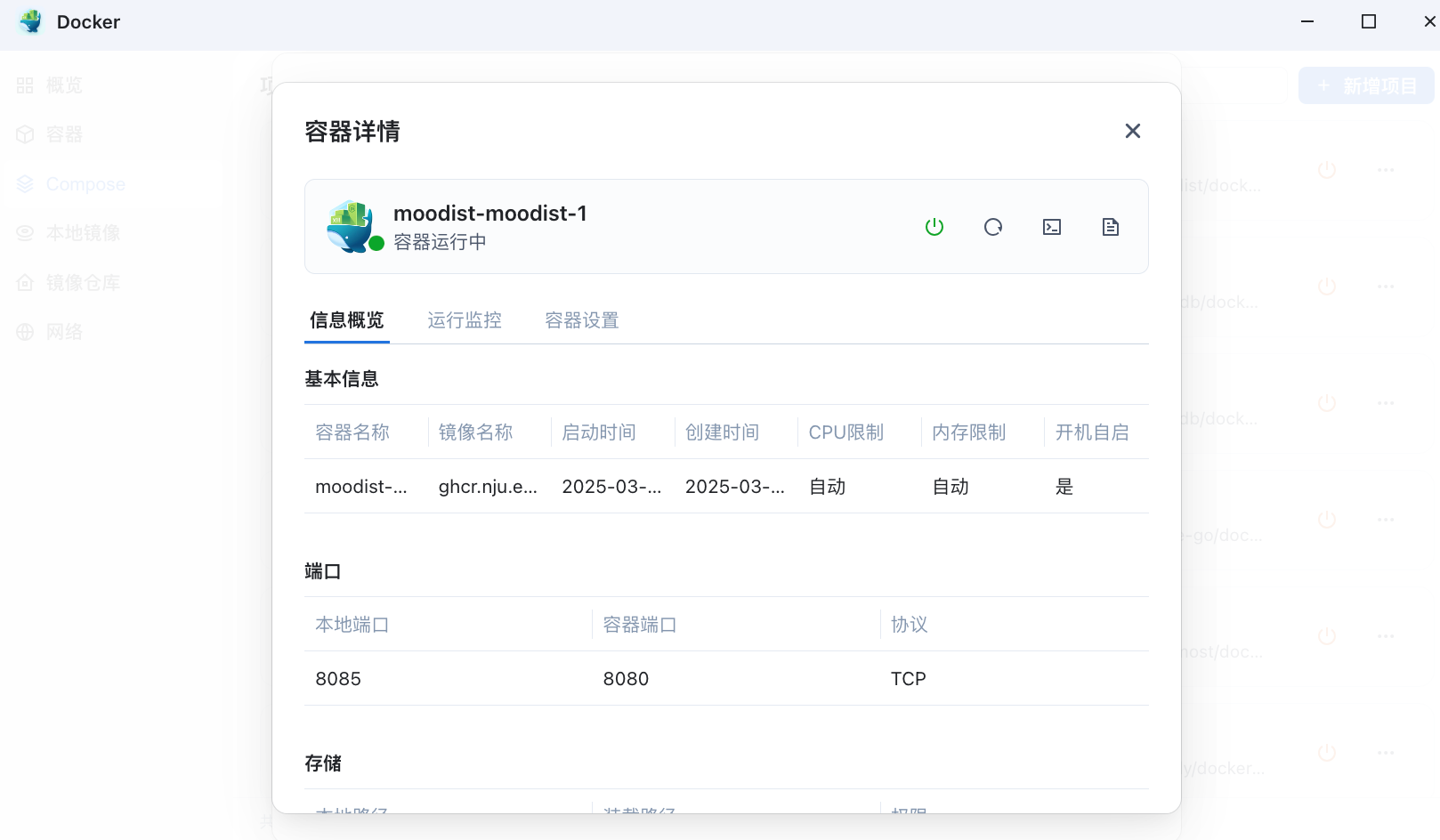Open the more menu in the y/docker... row
Viewport: 1440px width, 840px height.
[x=1386, y=753]
